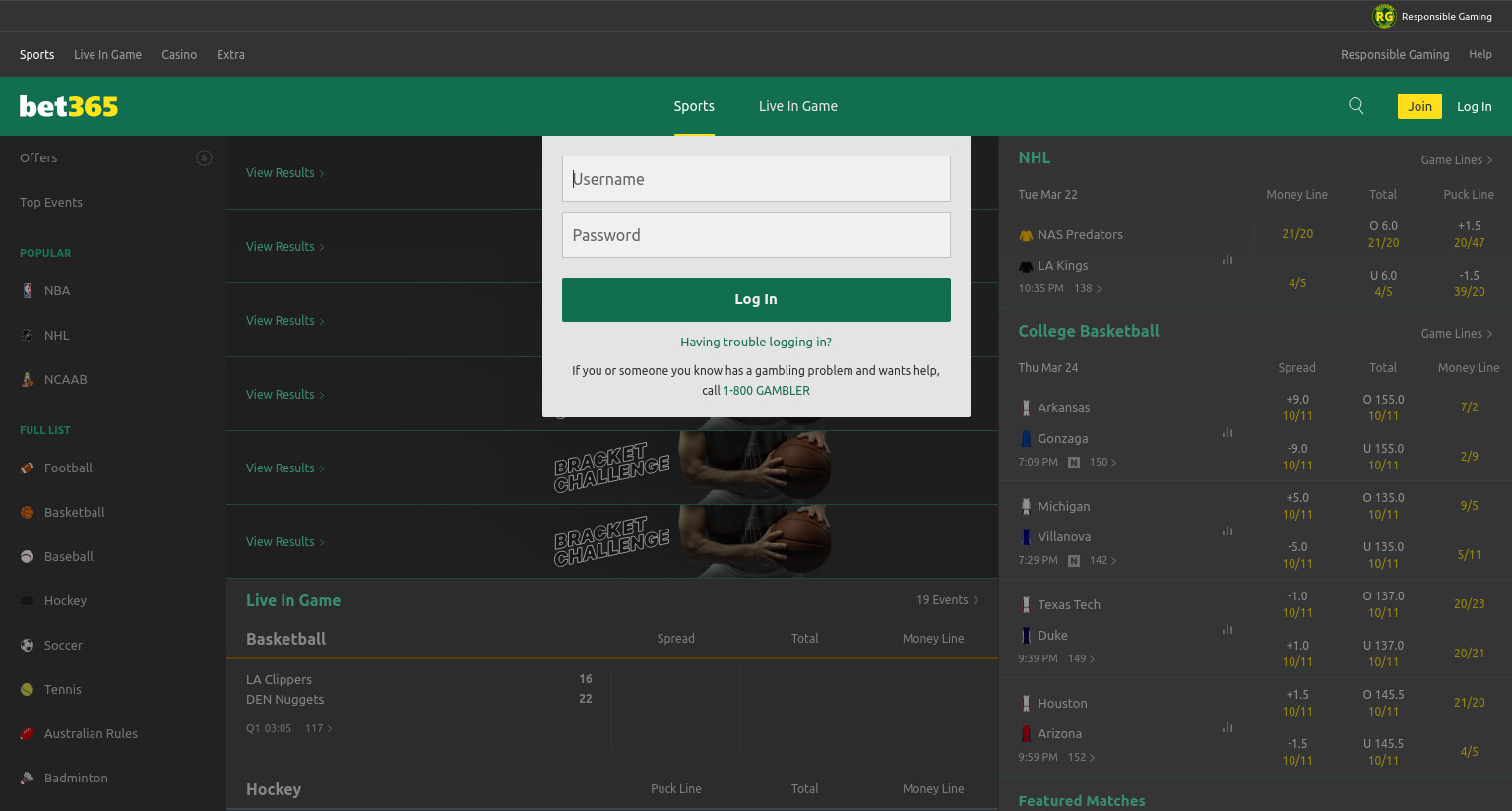Select Sports in the green header
Screen dimensions: 1512x811
[694, 106]
